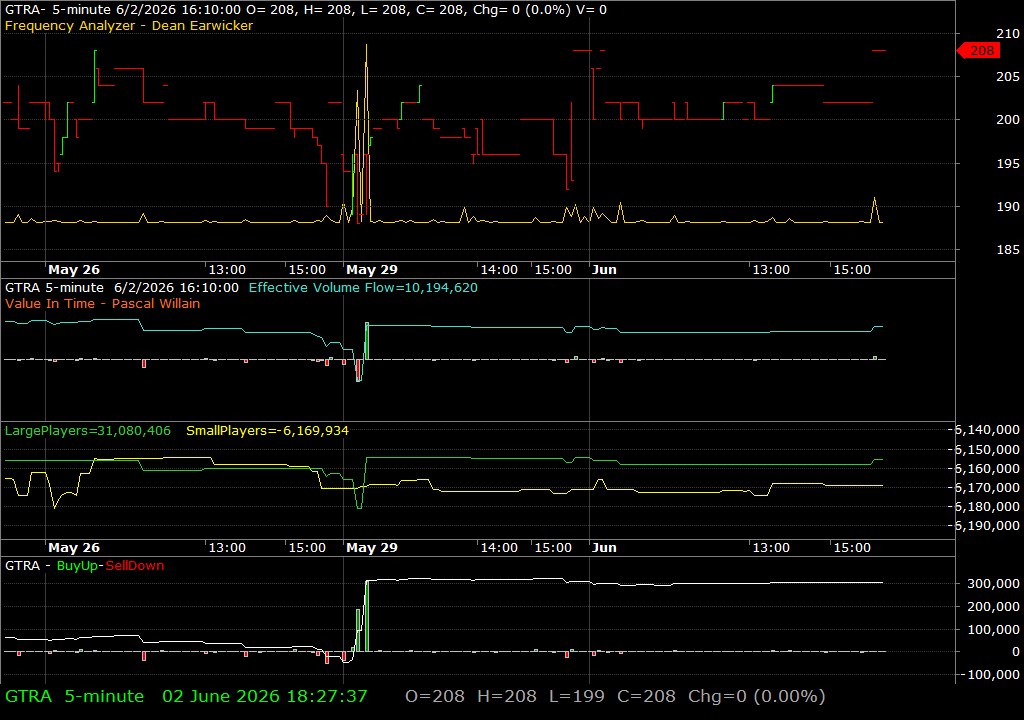The image size is (1024, 720).
Task: Click 'May 29' on the price chart time axis
Action: point(372,270)
